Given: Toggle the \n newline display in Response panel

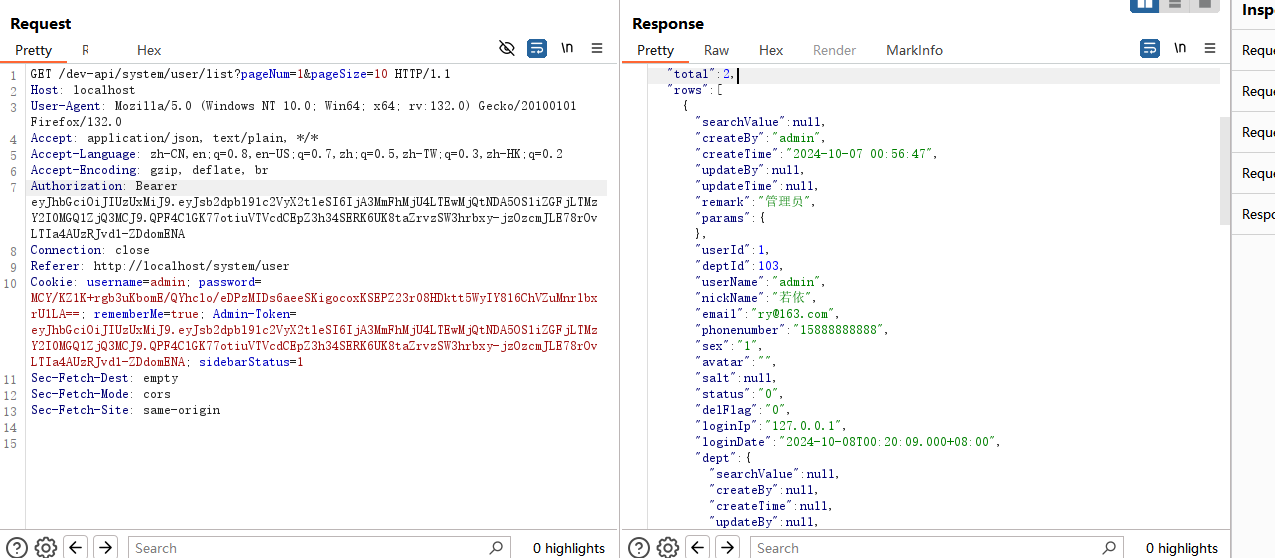Looking at the screenshot, I should pyautogui.click(x=1180, y=48).
